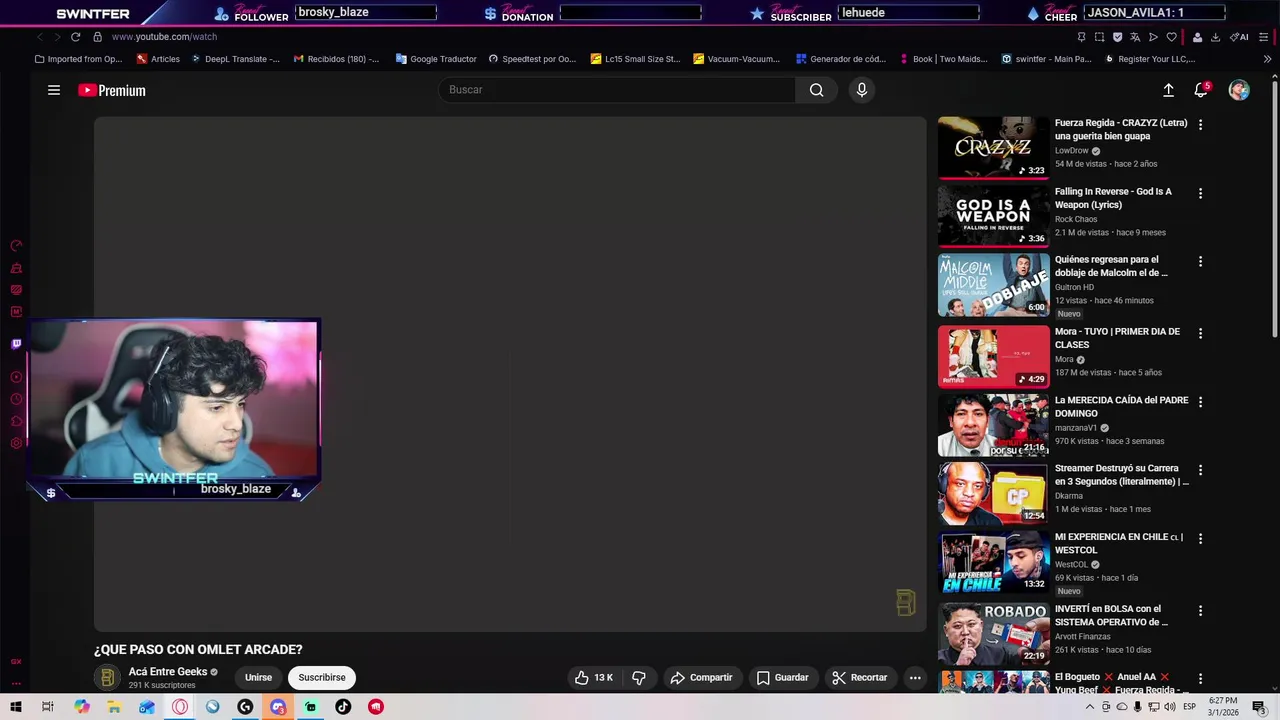Open the YouTube notifications bell
This screenshot has width=1280, height=720.
point(1201,90)
